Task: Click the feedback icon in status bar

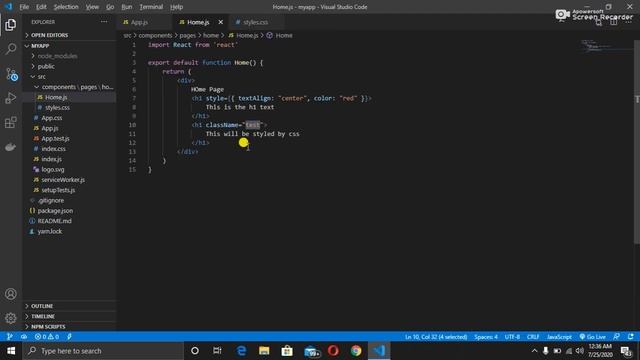Action: click(617, 337)
